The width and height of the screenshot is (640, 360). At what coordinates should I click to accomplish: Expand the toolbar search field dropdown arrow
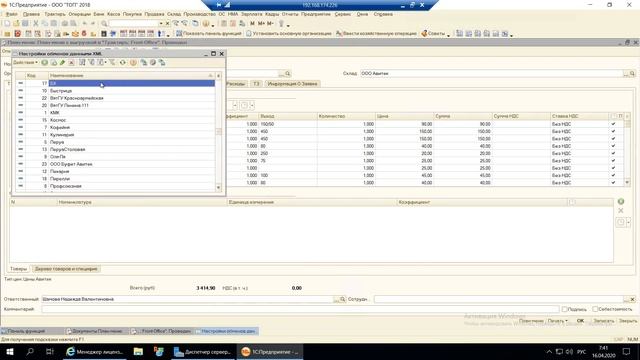(x=161, y=24)
